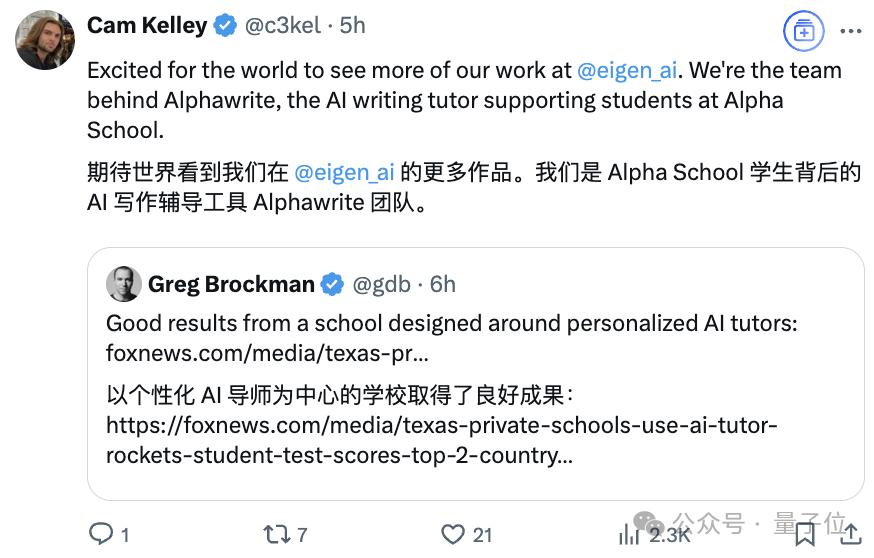Repost the tweet using the retweet icon
The width and height of the screenshot is (874, 558).
(x=275, y=534)
